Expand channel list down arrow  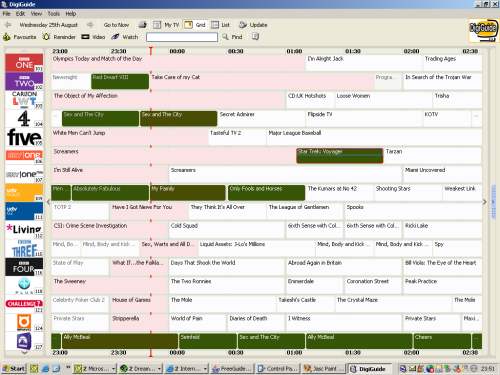(x=24, y=352)
